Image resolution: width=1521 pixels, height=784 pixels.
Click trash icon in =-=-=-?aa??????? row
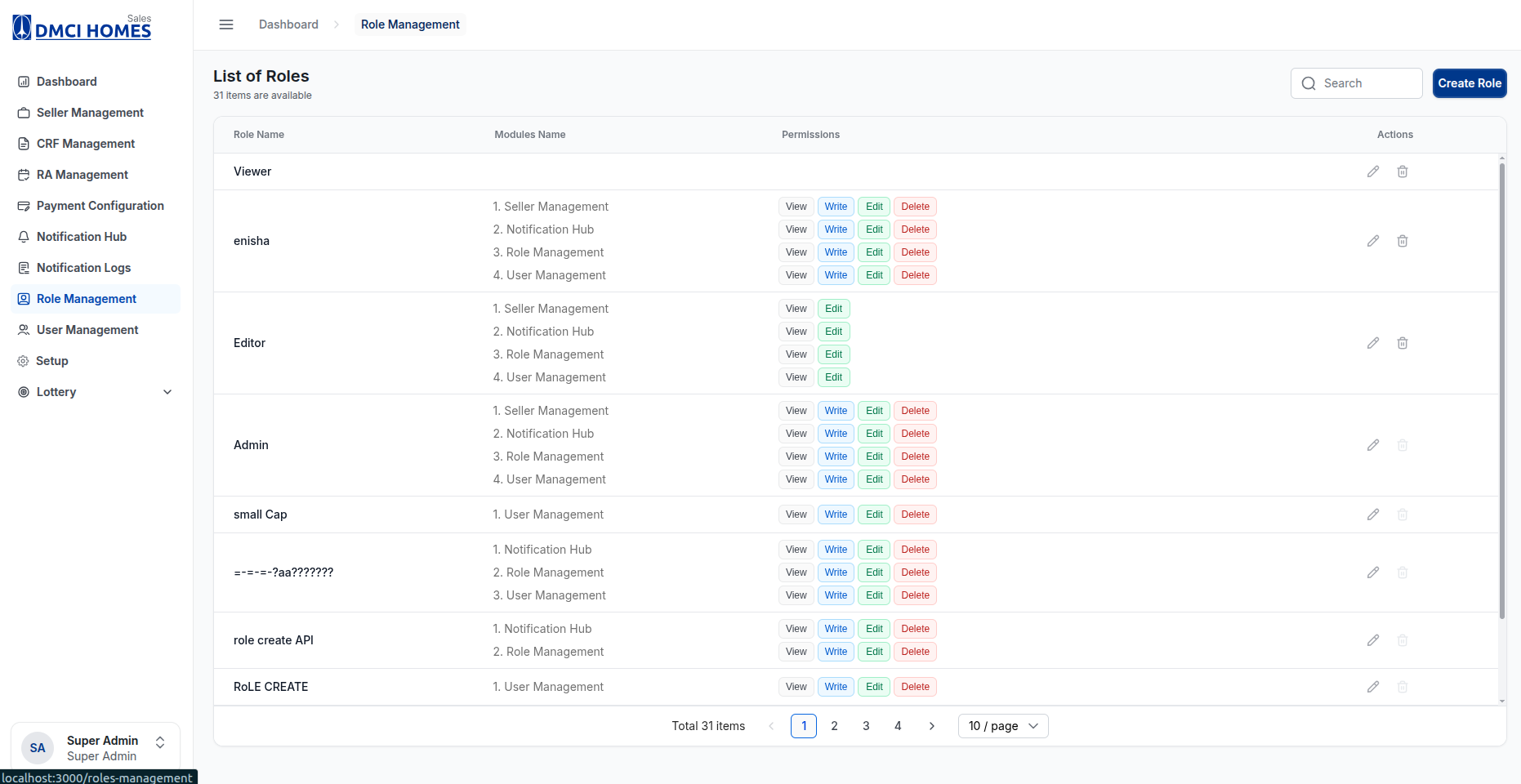(x=1403, y=572)
